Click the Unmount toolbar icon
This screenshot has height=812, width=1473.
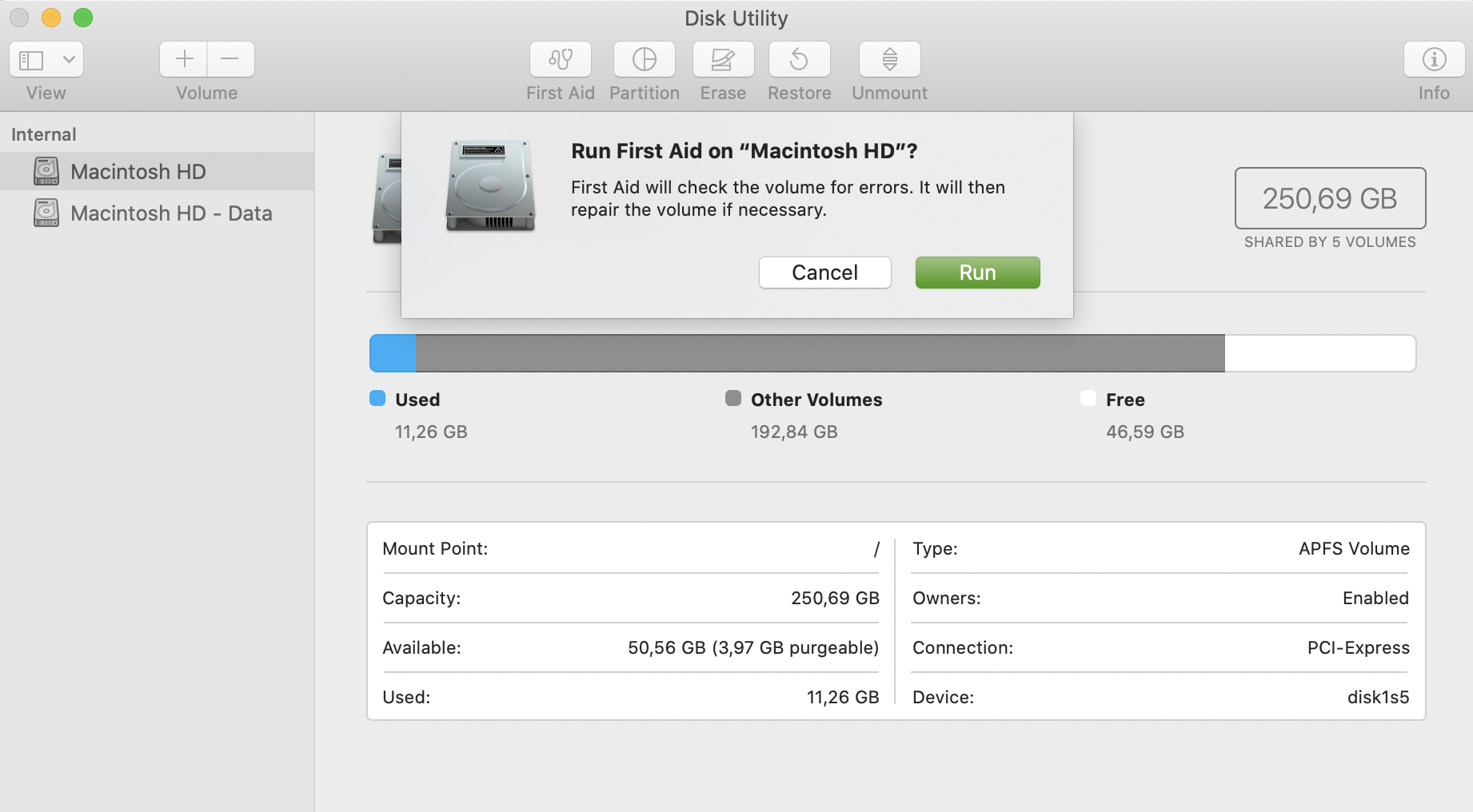[x=890, y=59]
